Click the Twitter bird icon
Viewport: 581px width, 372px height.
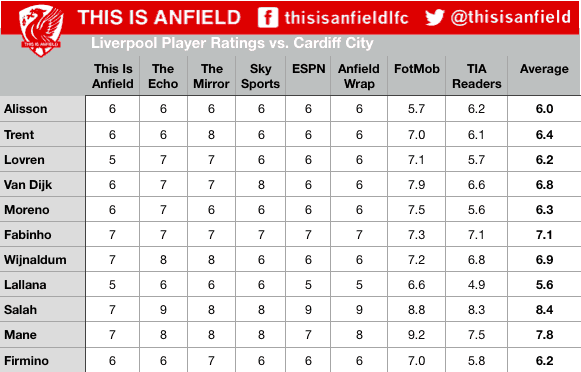click(x=434, y=17)
